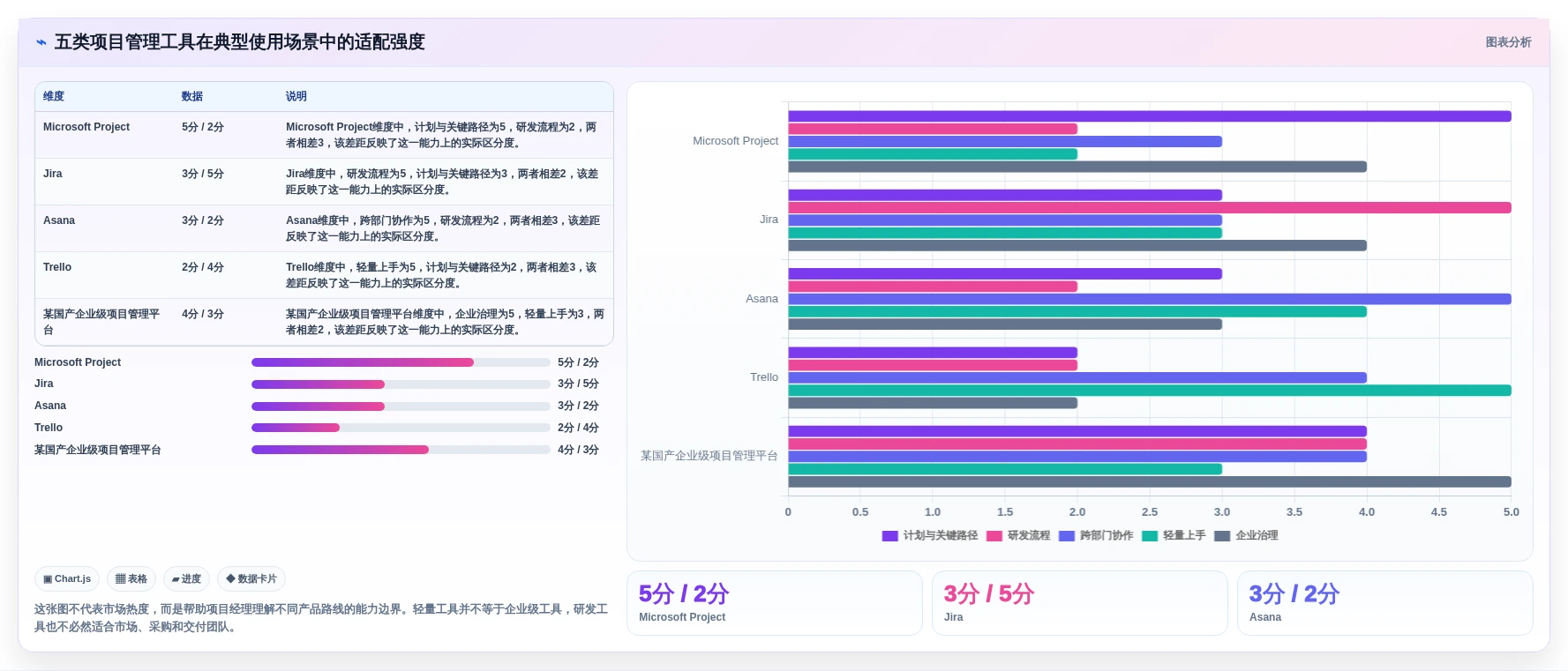This screenshot has width=1568, height=671.
Task: Open the 图表分析 label at top right
Action: (1508, 42)
